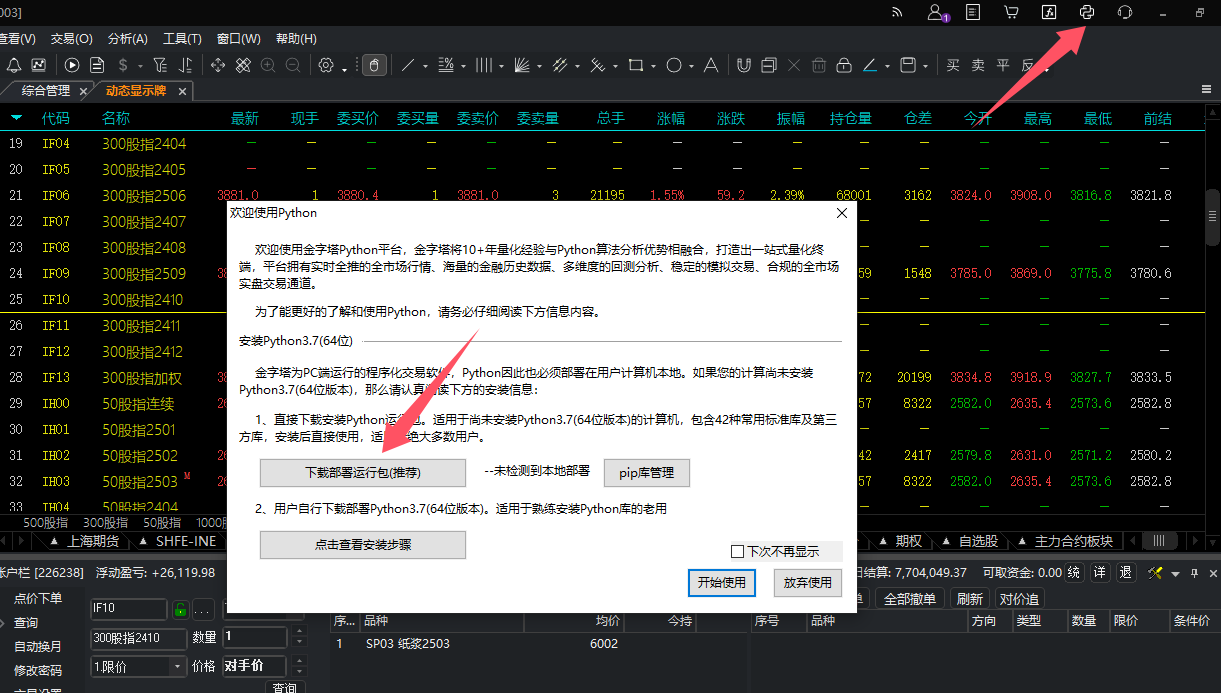The height and width of the screenshot is (693, 1221).
Task: Click the chart icon beside the bell
Action: (x=38, y=65)
